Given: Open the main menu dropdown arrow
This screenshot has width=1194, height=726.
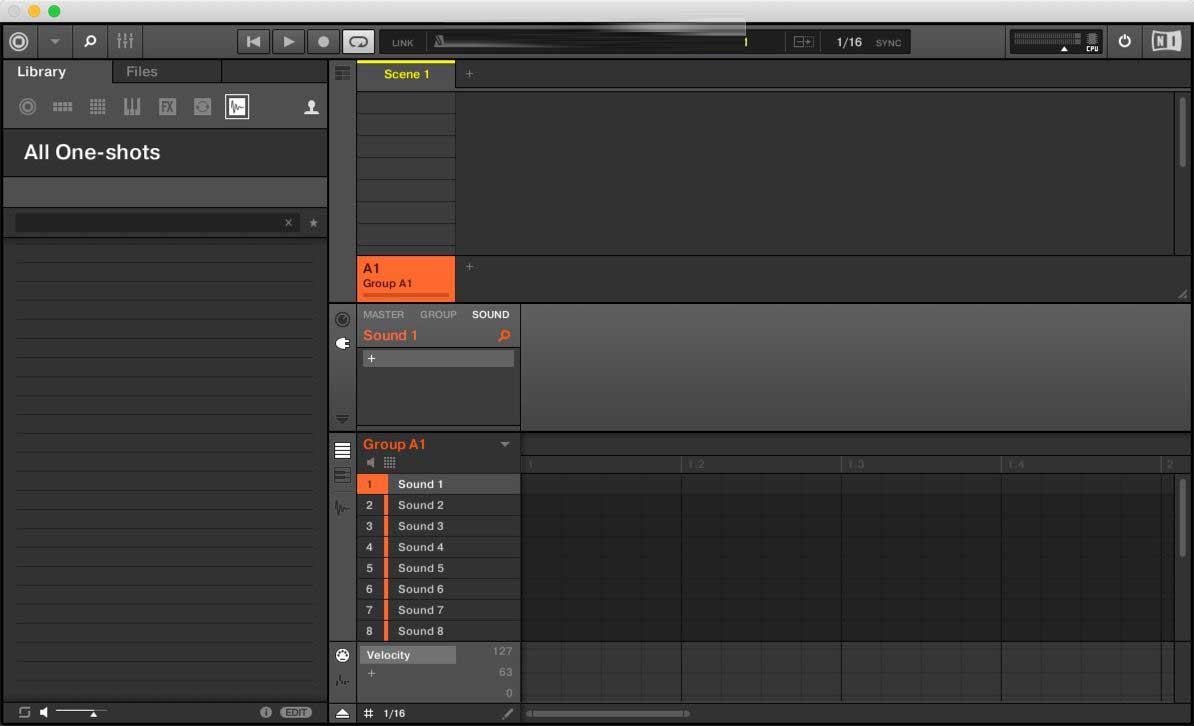Looking at the screenshot, I should pos(54,41).
